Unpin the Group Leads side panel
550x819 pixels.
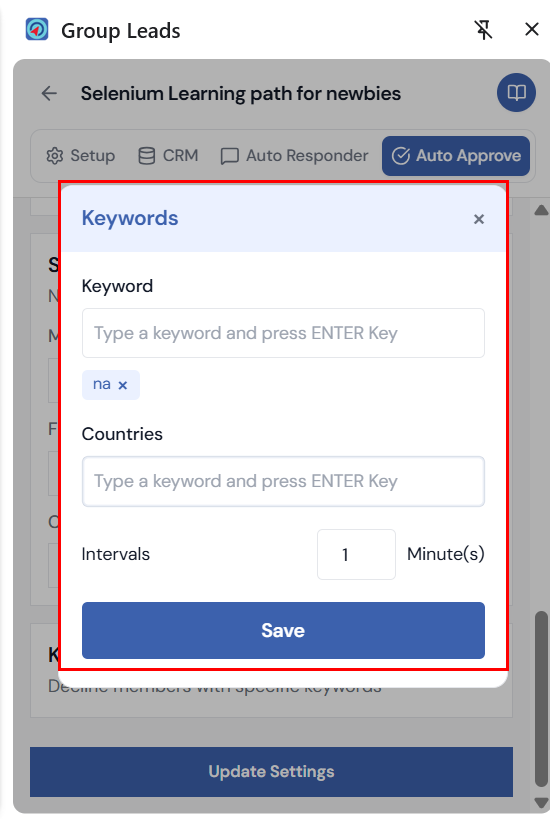pos(483,30)
